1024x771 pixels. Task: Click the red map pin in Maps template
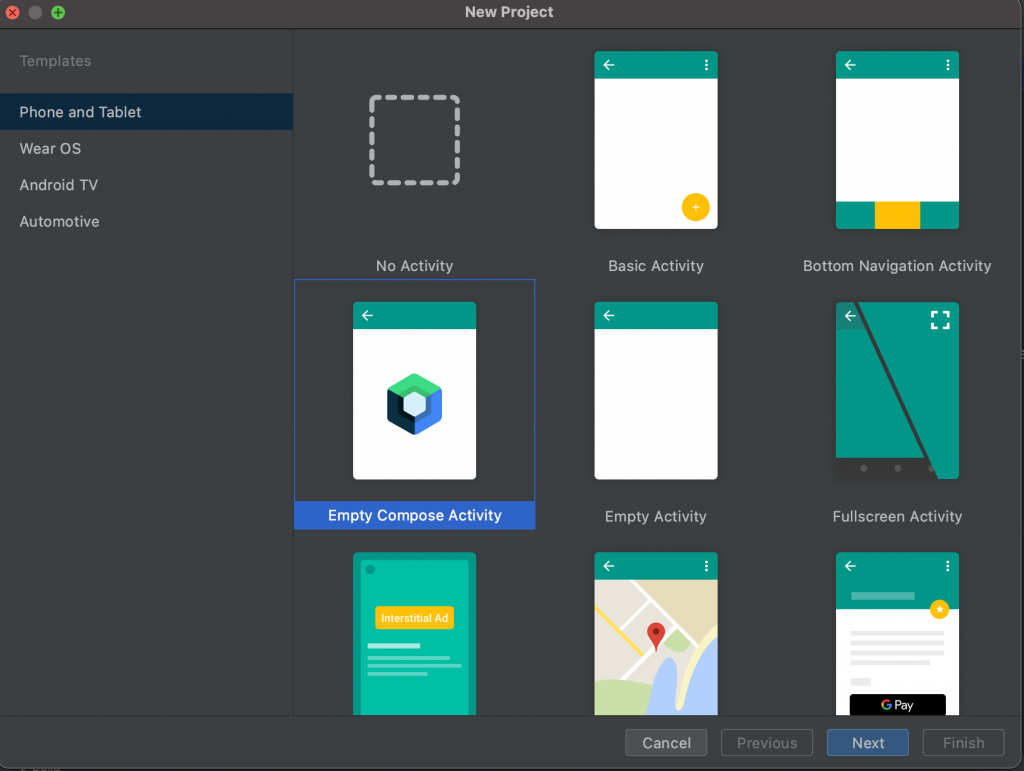pos(656,636)
